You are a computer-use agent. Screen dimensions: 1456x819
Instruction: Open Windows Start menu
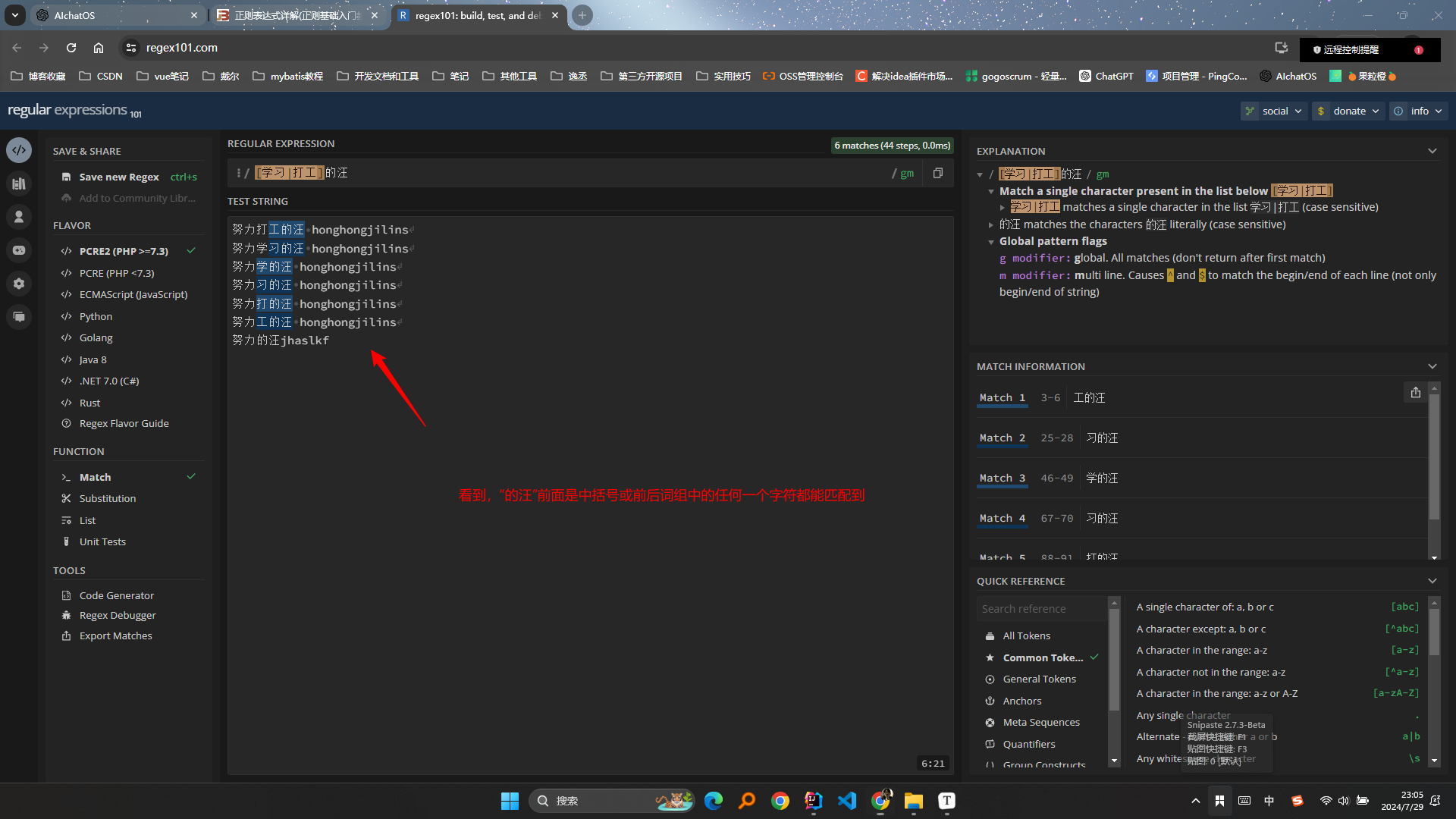[510, 801]
